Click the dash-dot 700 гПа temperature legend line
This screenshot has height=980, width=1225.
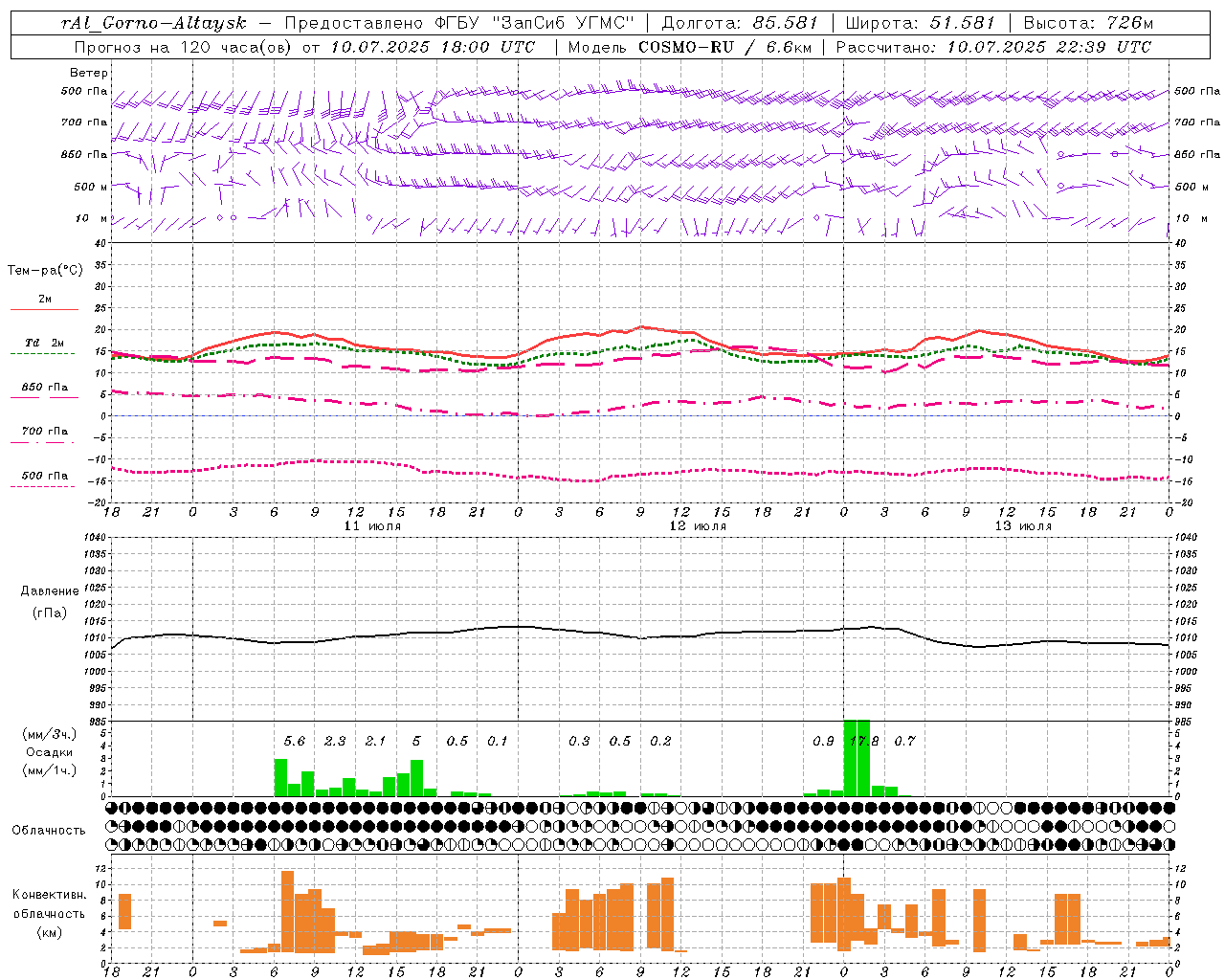[x=43, y=442]
